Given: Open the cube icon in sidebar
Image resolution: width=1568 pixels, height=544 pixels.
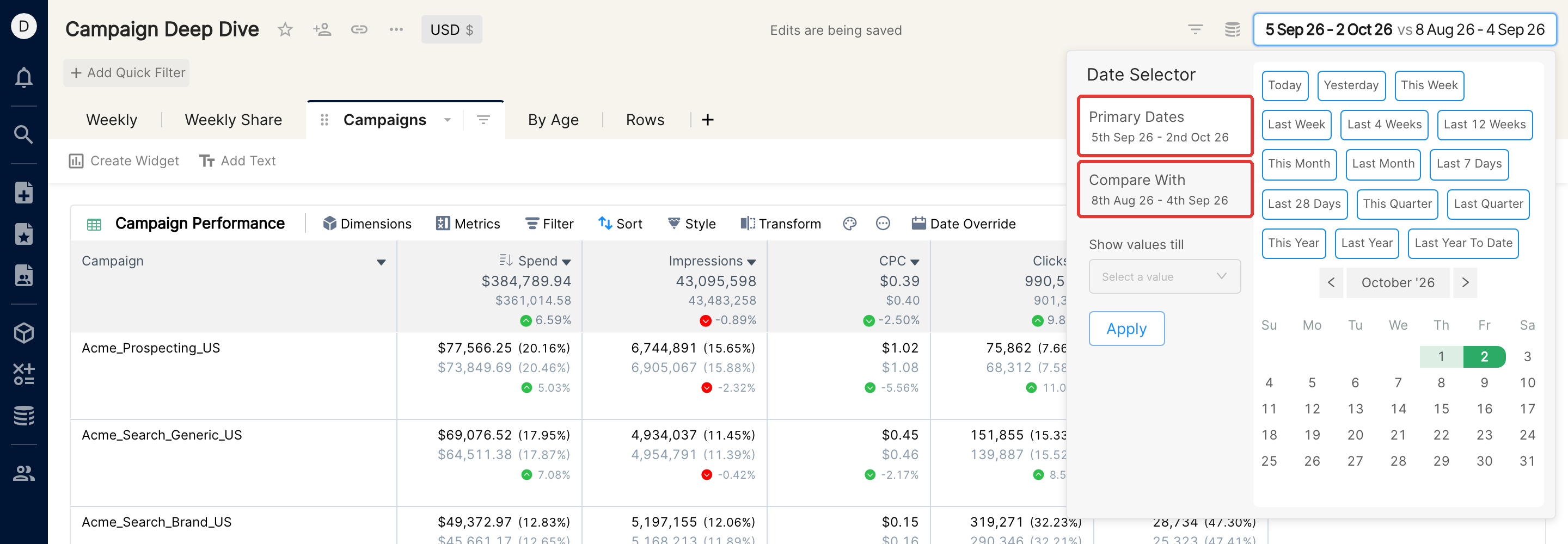Looking at the screenshot, I should pos(24,333).
